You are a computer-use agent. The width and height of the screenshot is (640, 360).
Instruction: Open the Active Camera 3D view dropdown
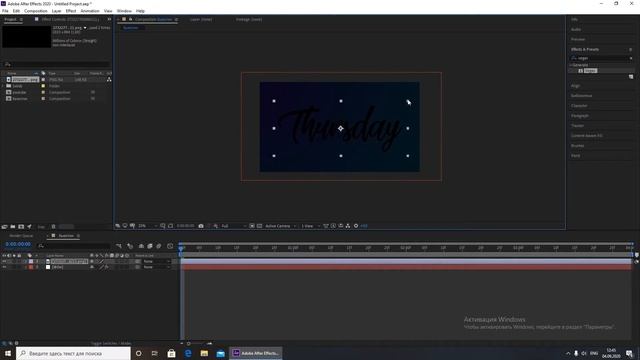[x=280, y=226]
